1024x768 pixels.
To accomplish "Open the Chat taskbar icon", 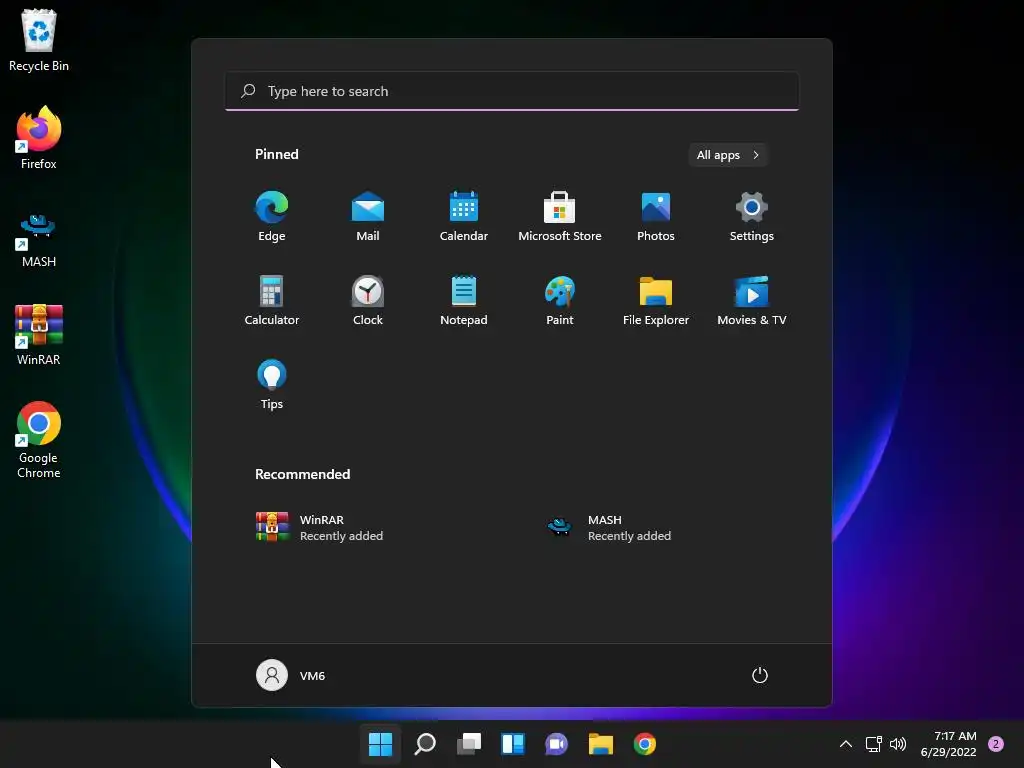I will pos(556,744).
